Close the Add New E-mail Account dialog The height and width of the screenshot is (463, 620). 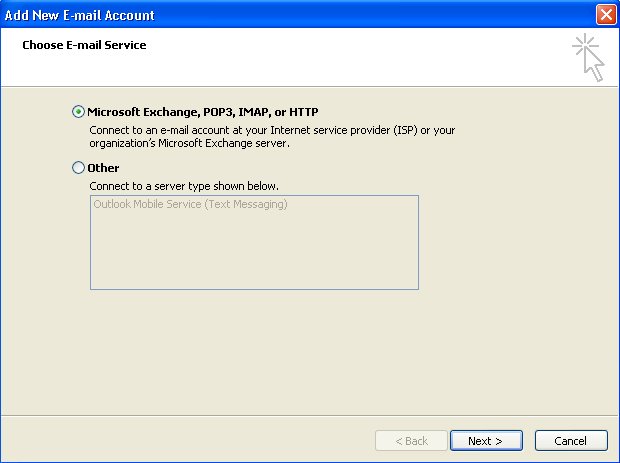(x=606, y=15)
